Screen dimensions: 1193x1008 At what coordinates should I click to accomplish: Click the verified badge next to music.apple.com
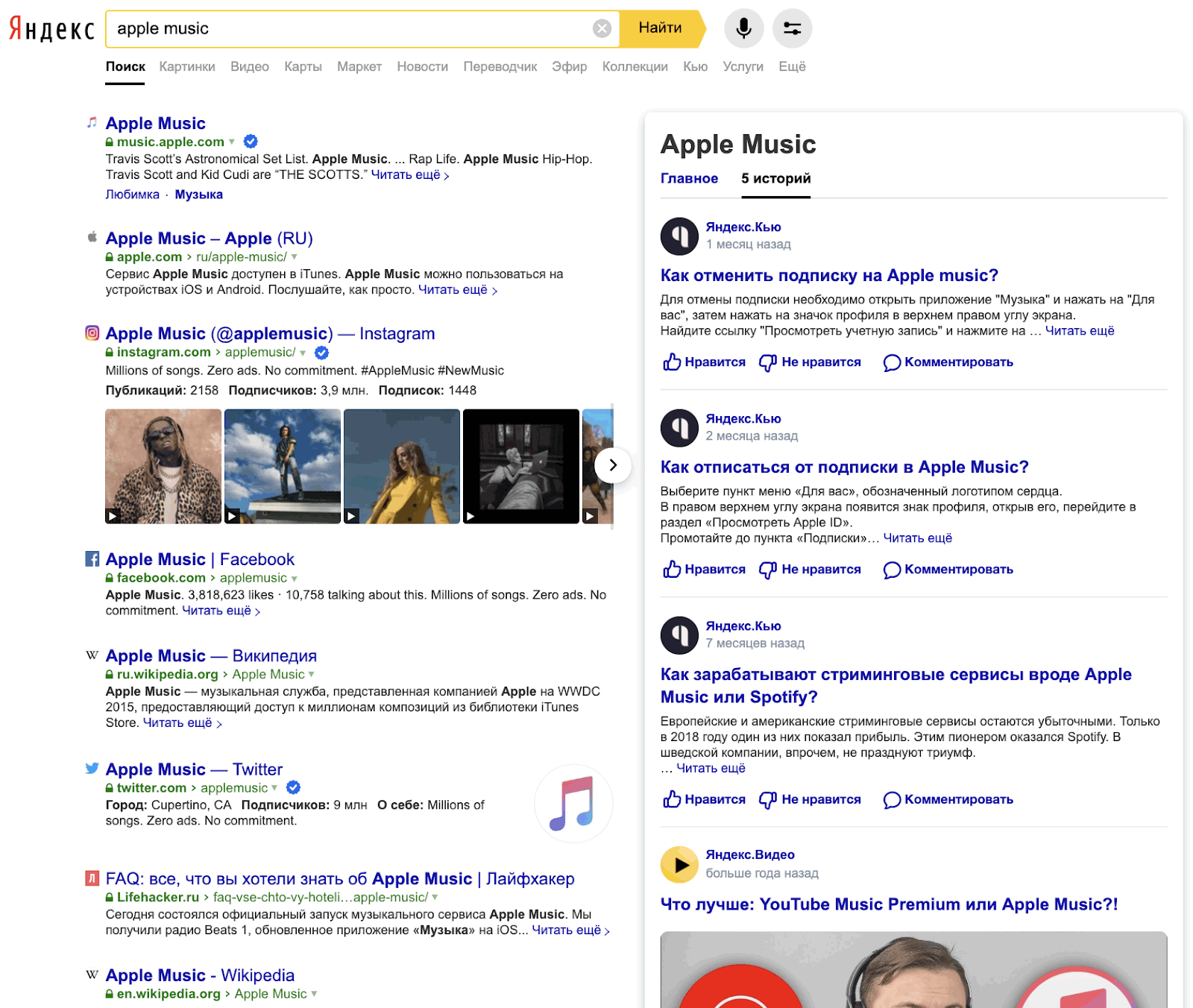coord(251,141)
